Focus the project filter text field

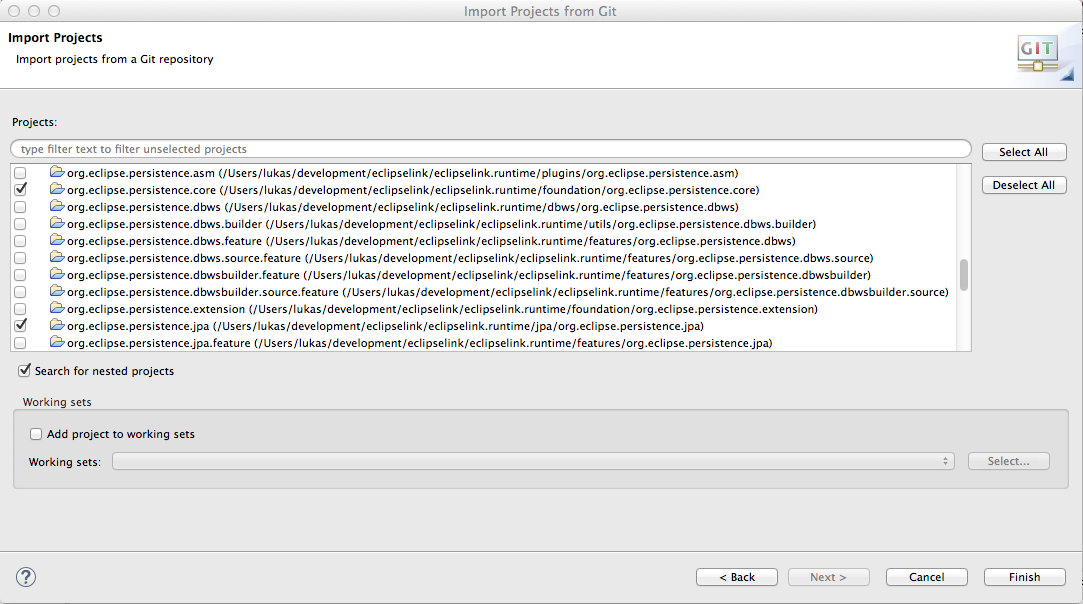click(x=491, y=149)
